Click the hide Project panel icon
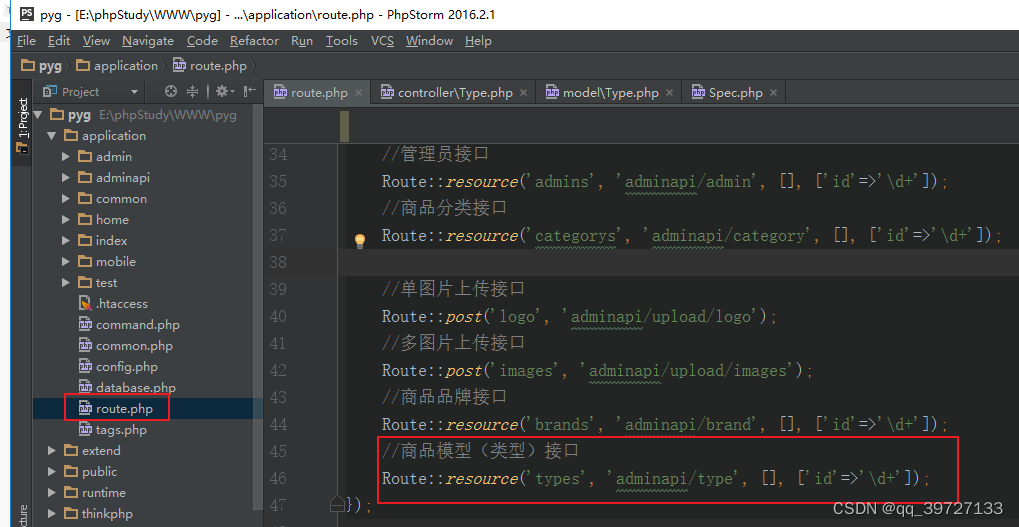Viewport: 1019px width, 527px height. pos(250,92)
